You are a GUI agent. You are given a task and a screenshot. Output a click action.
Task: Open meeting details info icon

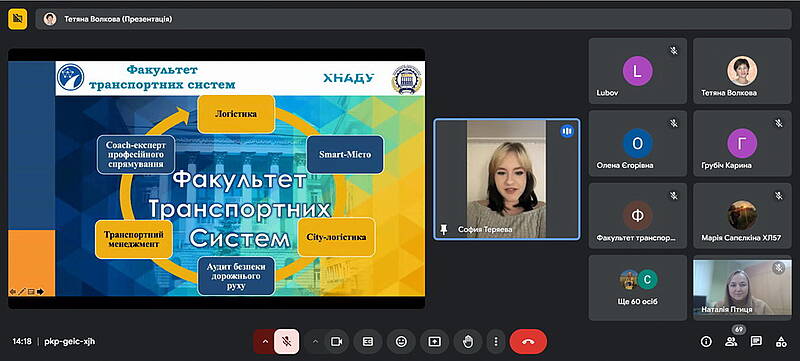pos(706,342)
